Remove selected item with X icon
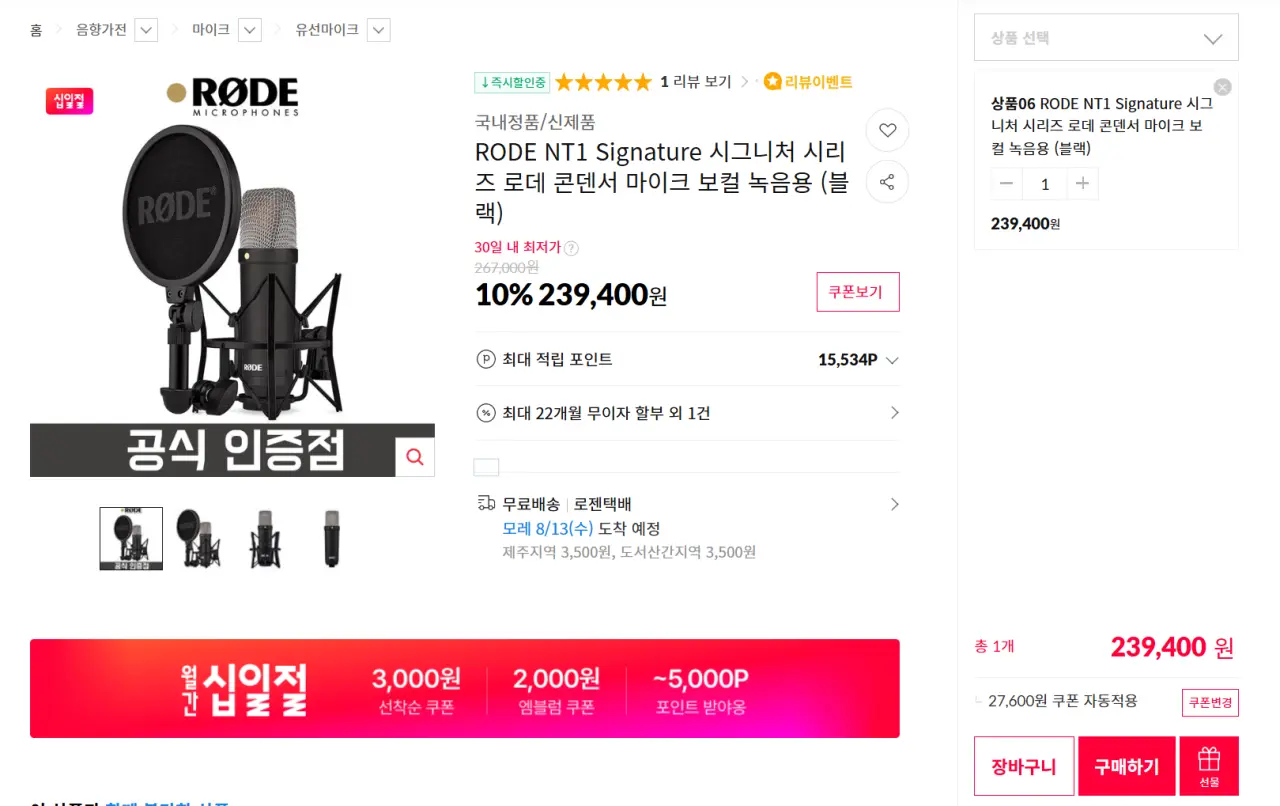 click(x=1222, y=87)
